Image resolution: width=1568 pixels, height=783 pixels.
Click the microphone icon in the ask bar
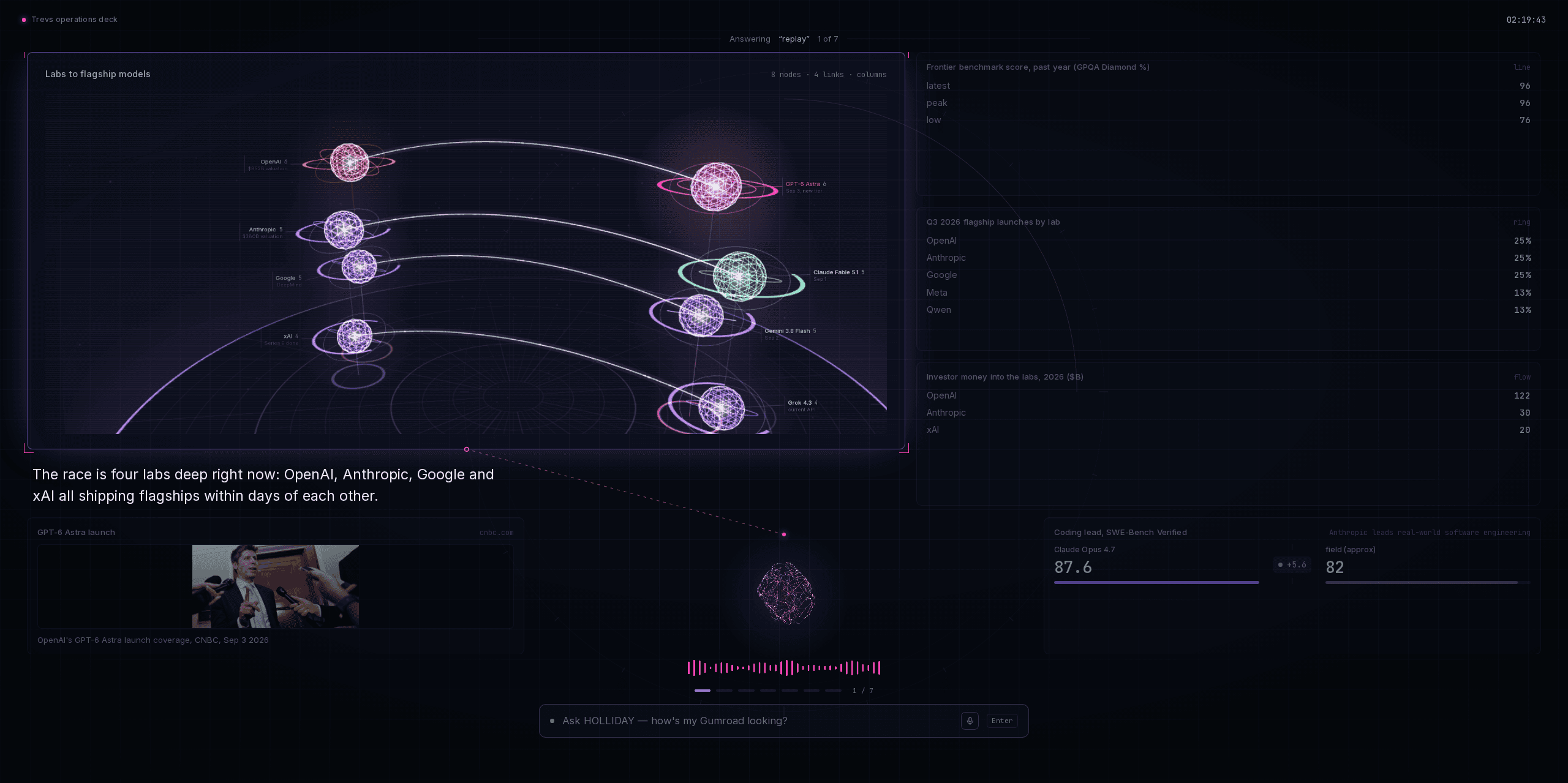(970, 721)
